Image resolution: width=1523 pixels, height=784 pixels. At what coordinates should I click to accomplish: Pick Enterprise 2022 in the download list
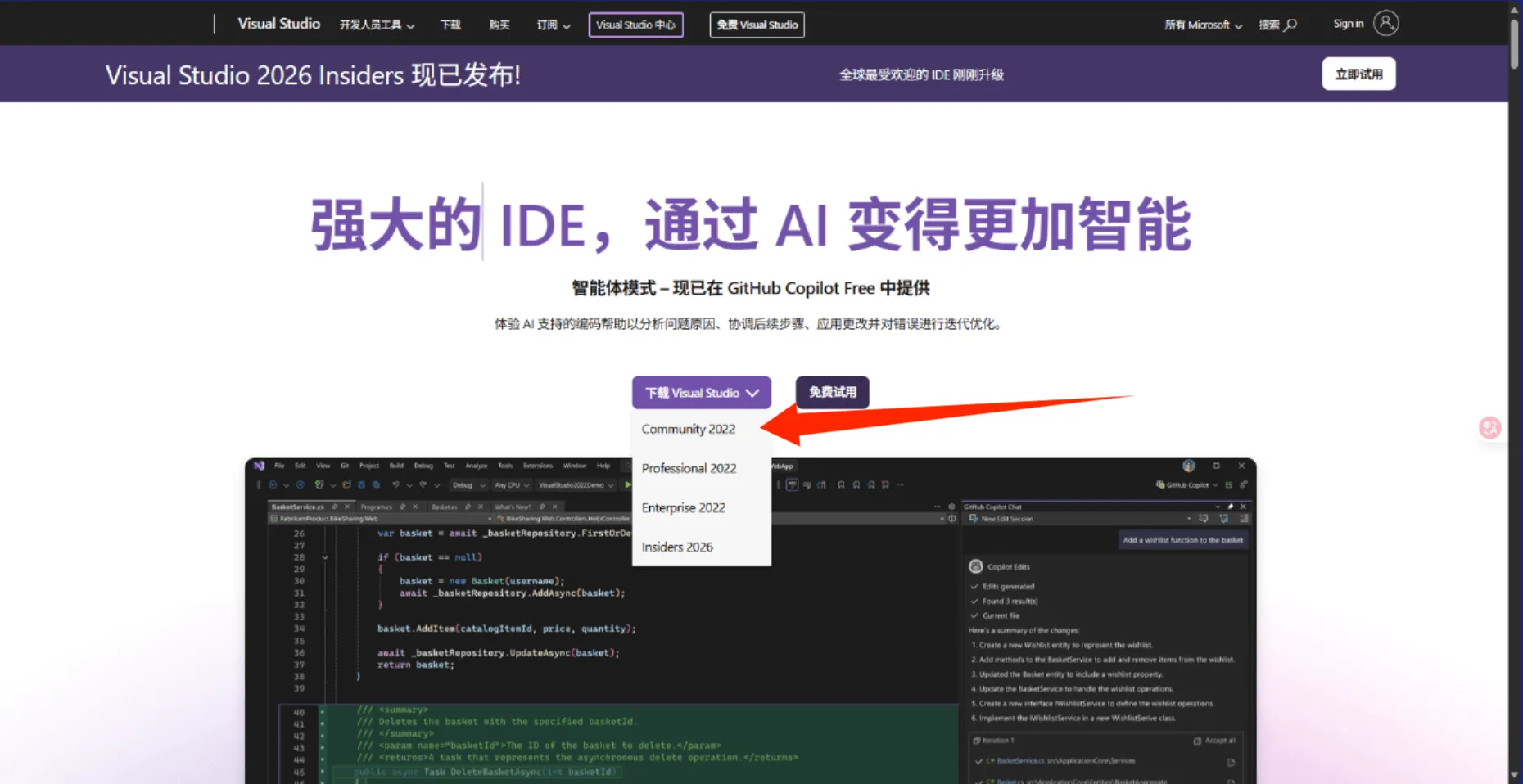[x=683, y=507]
